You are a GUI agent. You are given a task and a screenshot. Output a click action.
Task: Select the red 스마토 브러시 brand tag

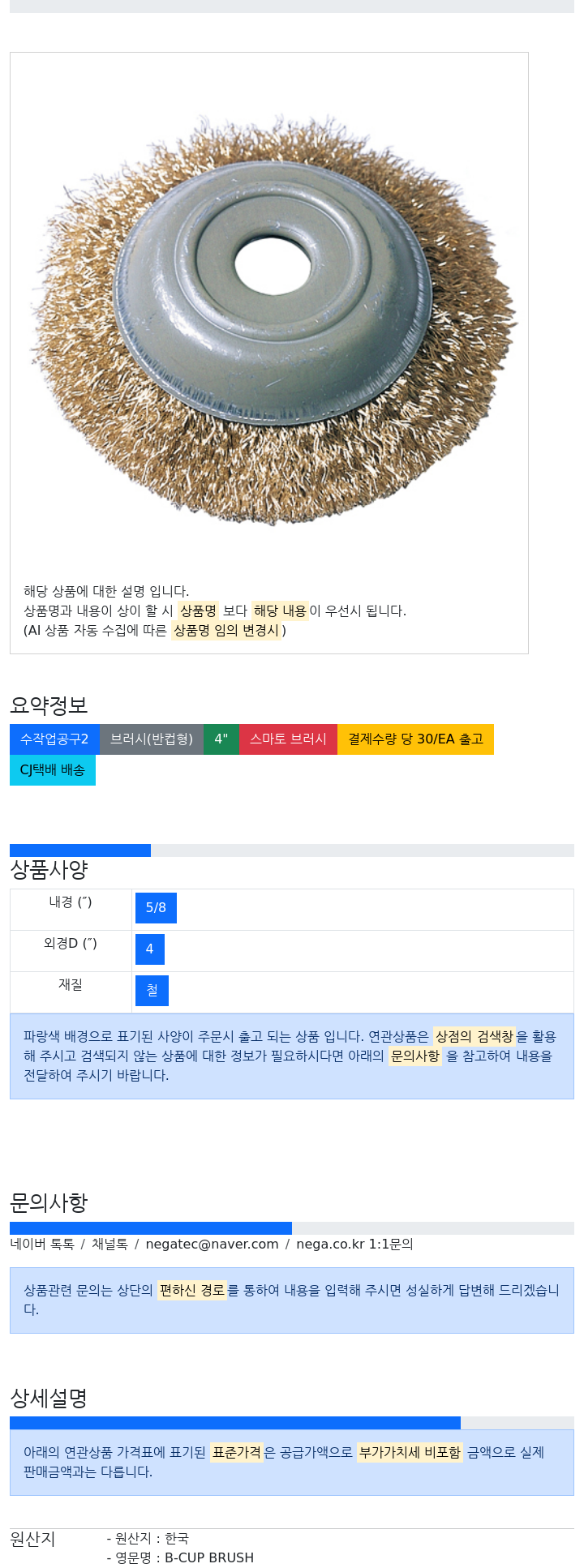[x=288, y=739]
